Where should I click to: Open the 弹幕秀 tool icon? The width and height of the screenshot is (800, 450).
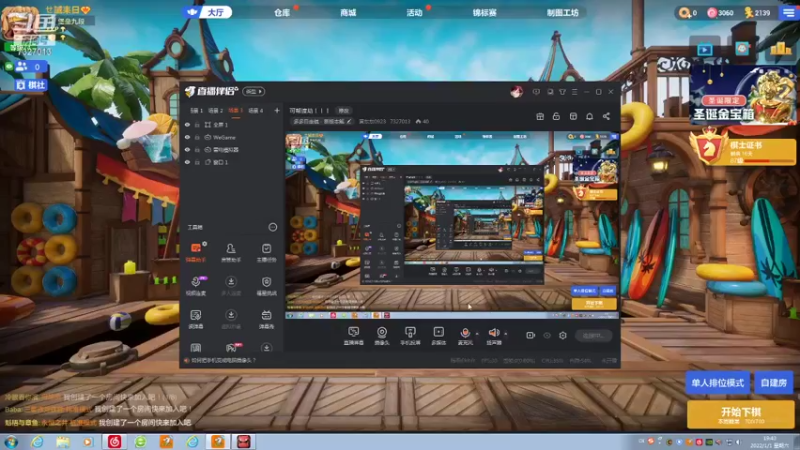point(266,319)
